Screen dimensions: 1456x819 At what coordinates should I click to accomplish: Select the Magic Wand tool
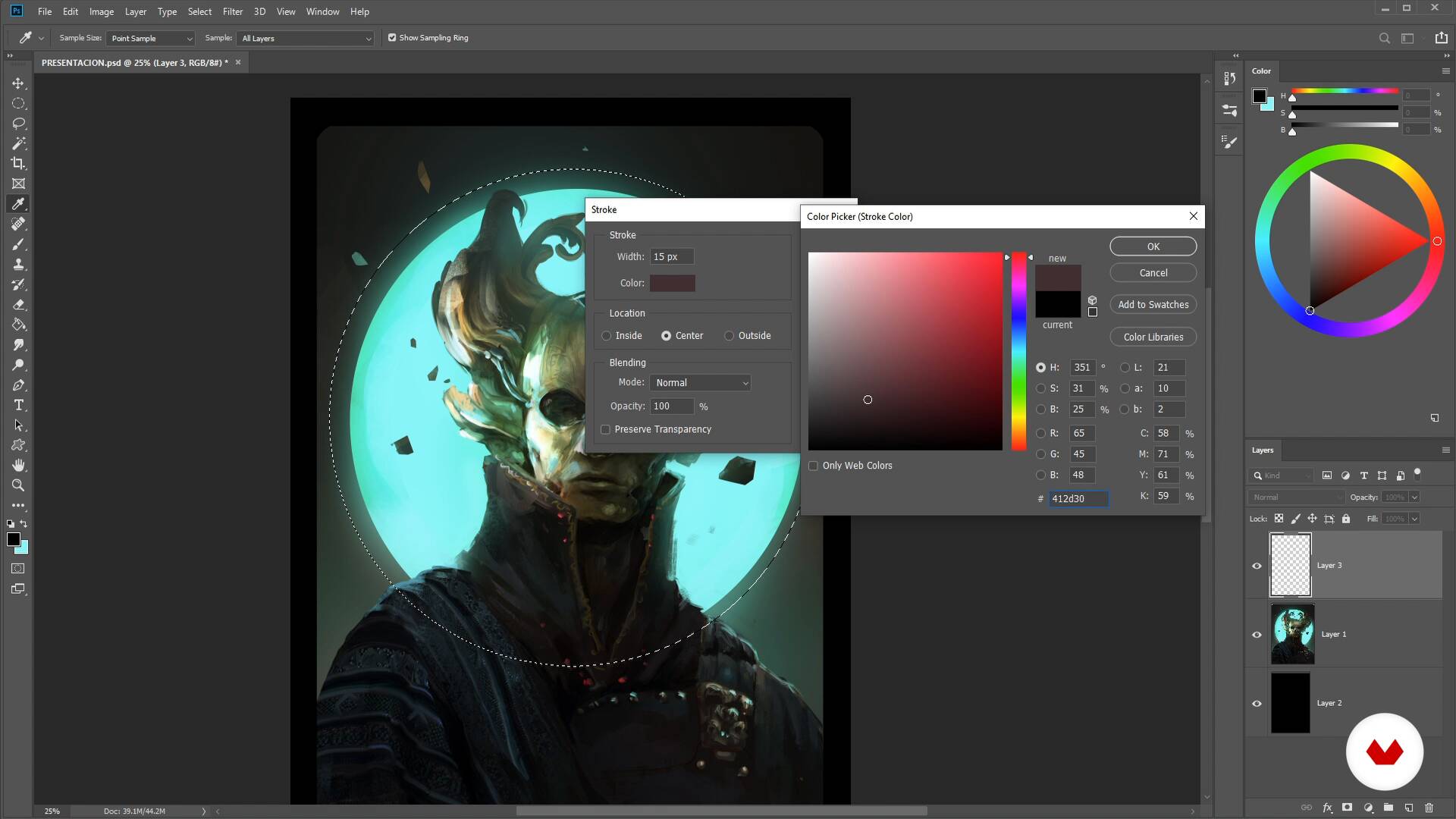pos(18,143)
